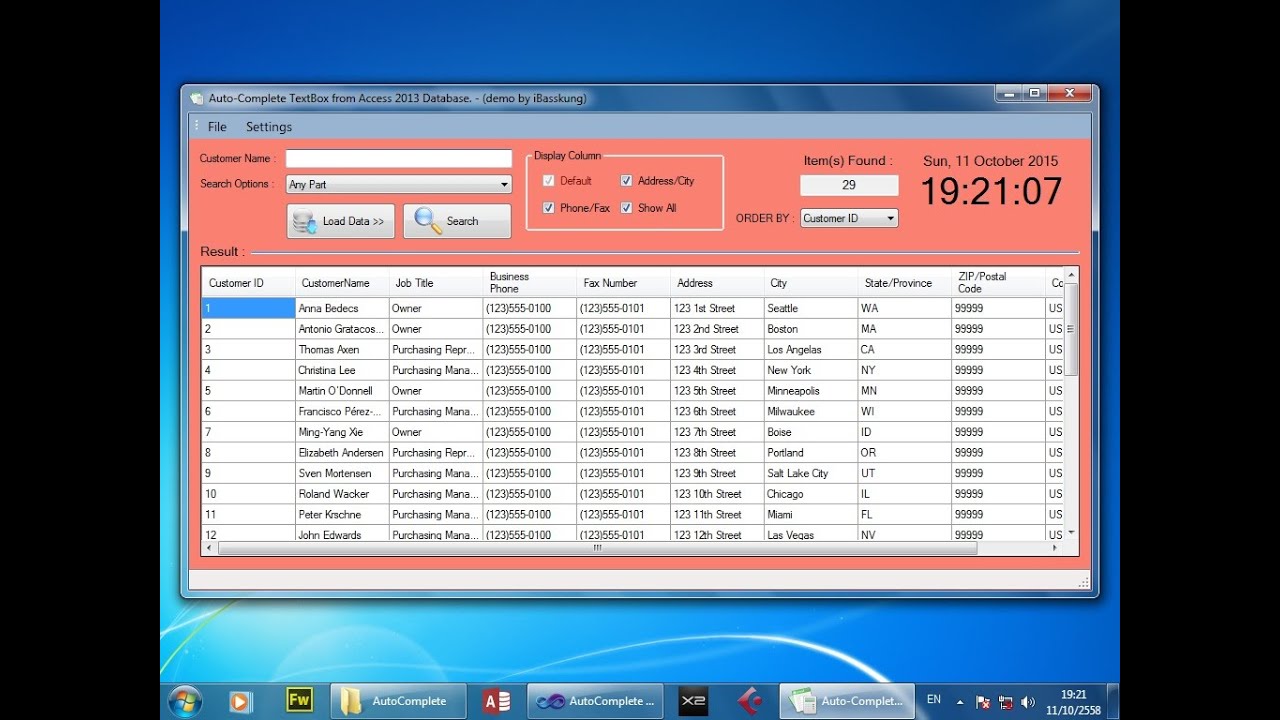Click the Search button
The height and width of the screenshot is (720, 1280).
tap(457, 221)
